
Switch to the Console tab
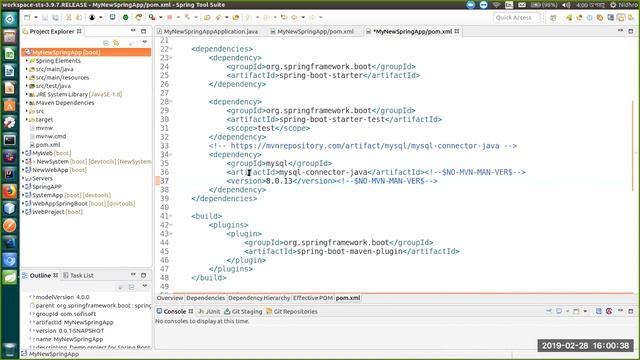tap(174, 311)
